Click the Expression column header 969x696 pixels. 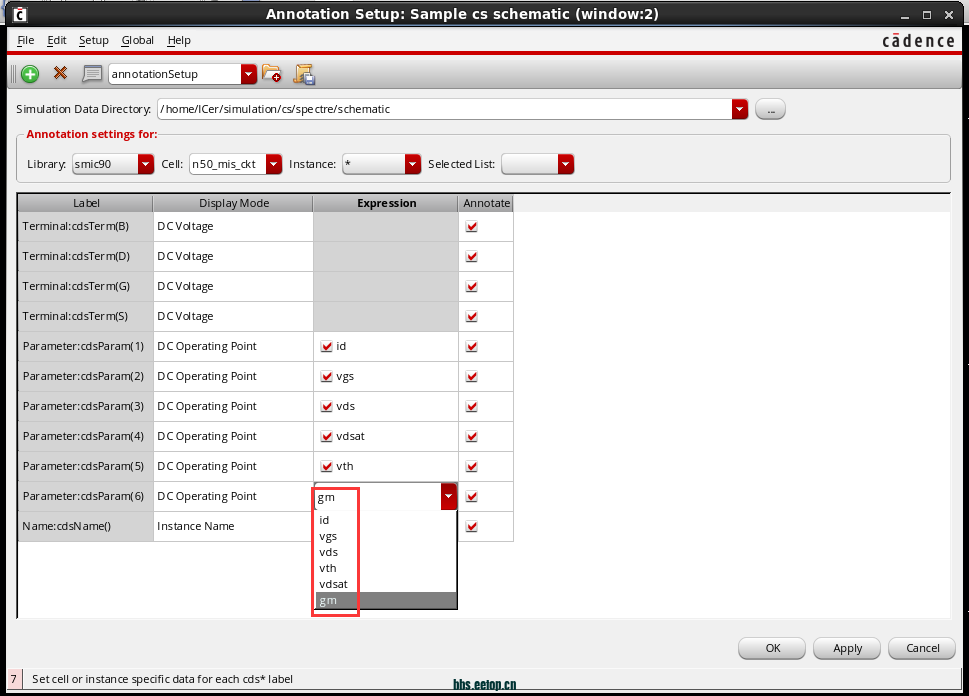[x=386, y=203]
